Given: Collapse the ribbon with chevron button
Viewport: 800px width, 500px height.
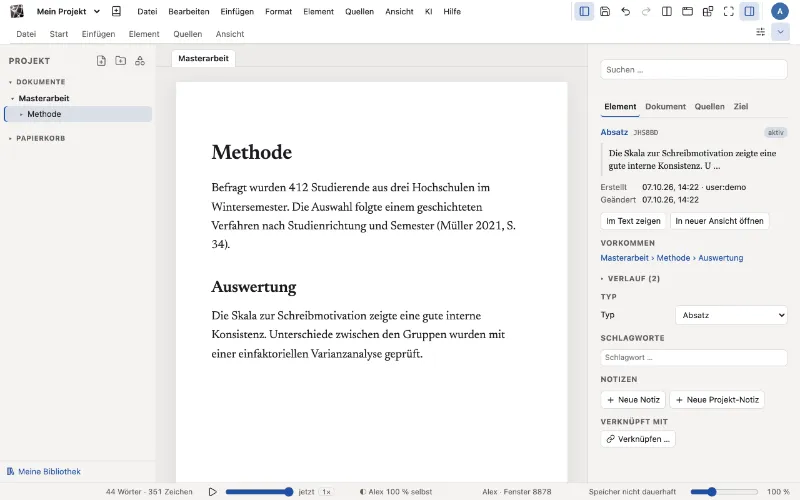Looking at the screenshot, I should coord(780,32).
